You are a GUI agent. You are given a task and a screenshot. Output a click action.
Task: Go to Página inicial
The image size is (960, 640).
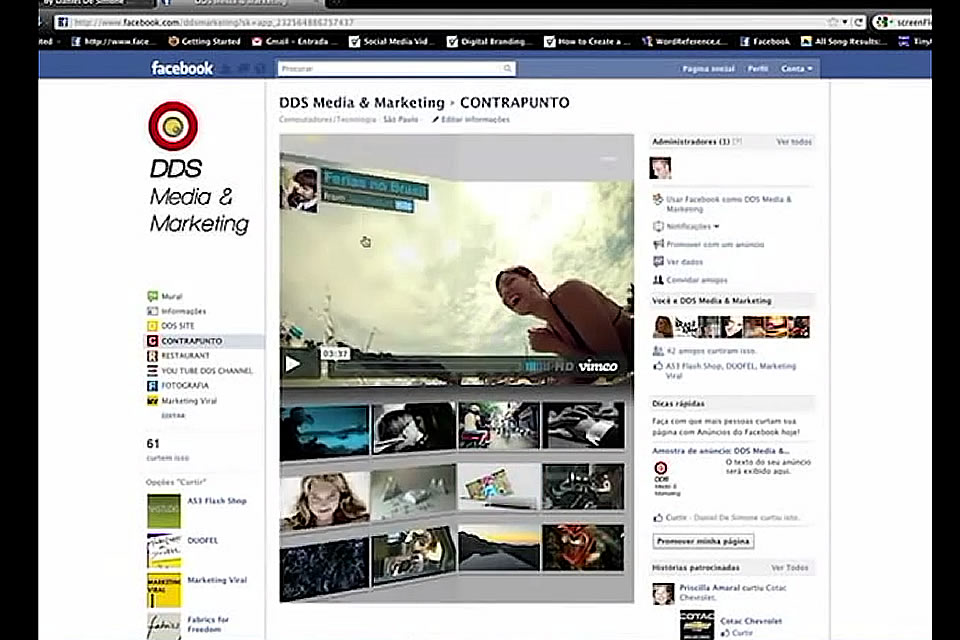coord(708,69)
